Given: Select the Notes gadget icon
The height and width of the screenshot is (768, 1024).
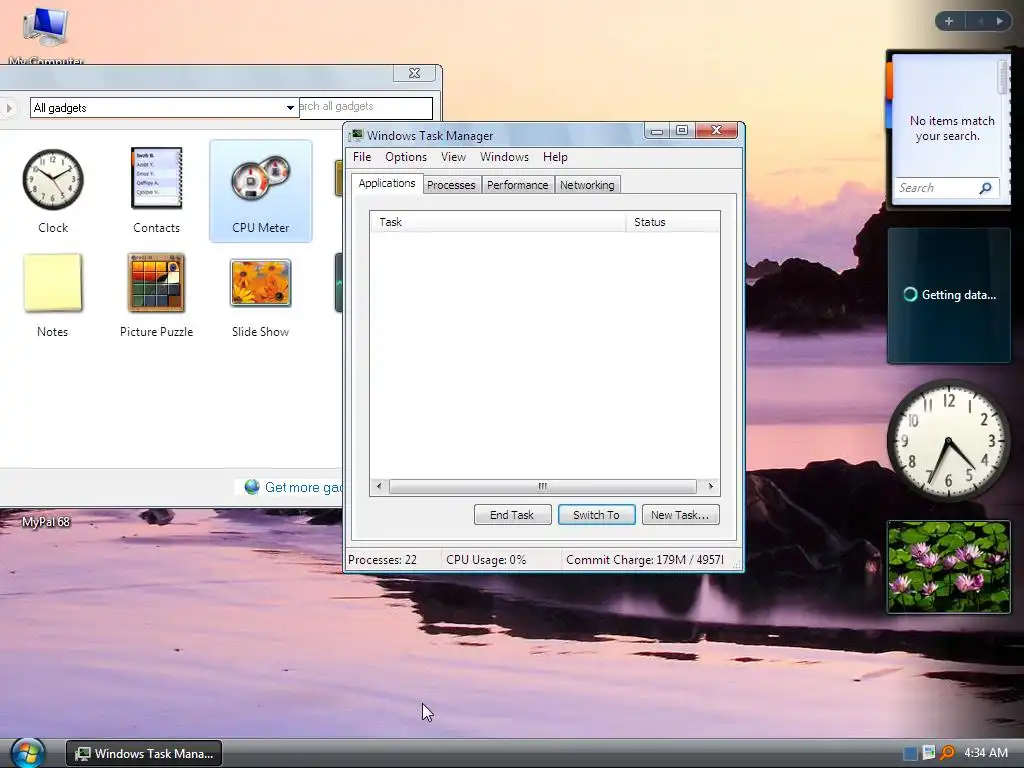Looking at the screenshot, I should coord(52,283).
